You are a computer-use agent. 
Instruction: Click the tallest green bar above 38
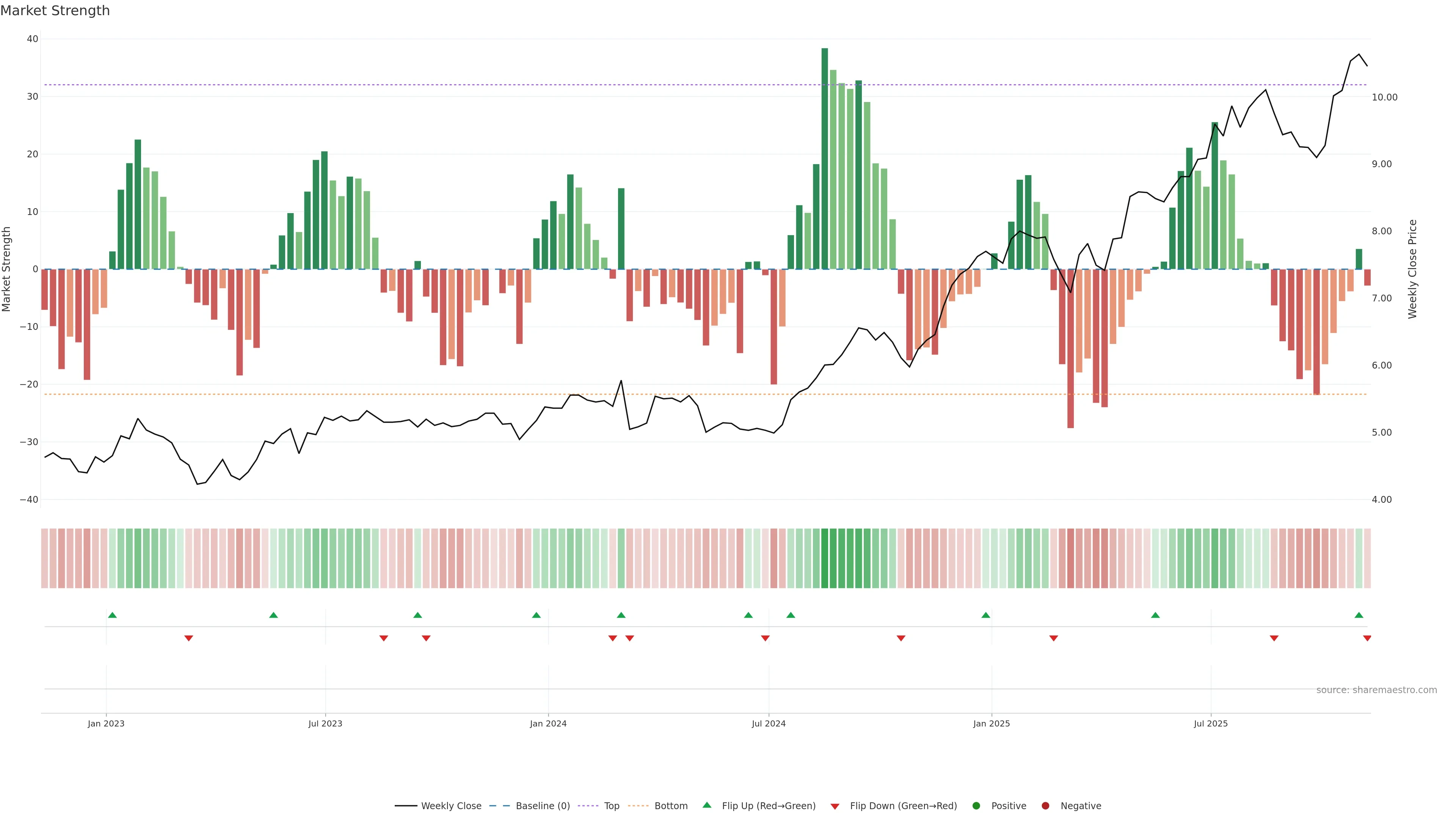coord(825,158)
